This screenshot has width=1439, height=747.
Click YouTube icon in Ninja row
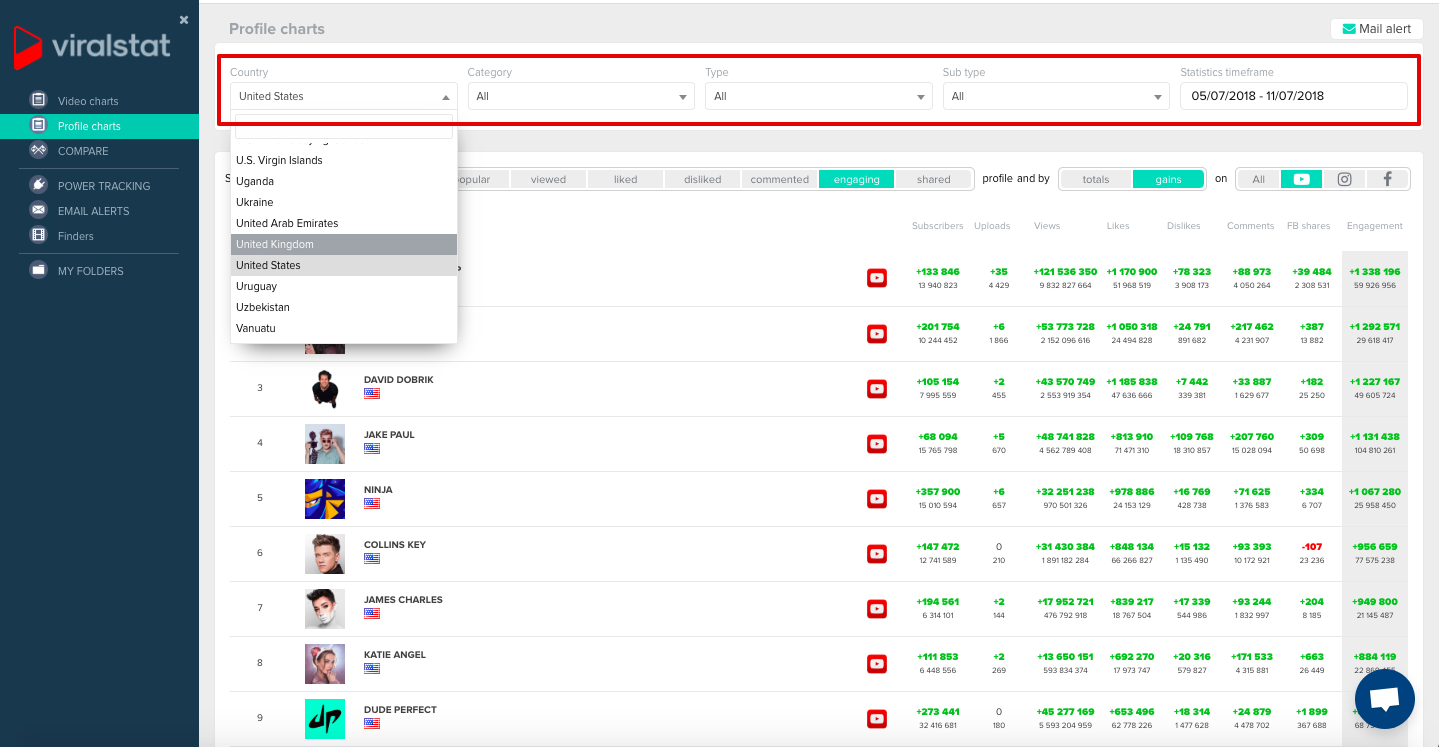click(x=876, y=498)
